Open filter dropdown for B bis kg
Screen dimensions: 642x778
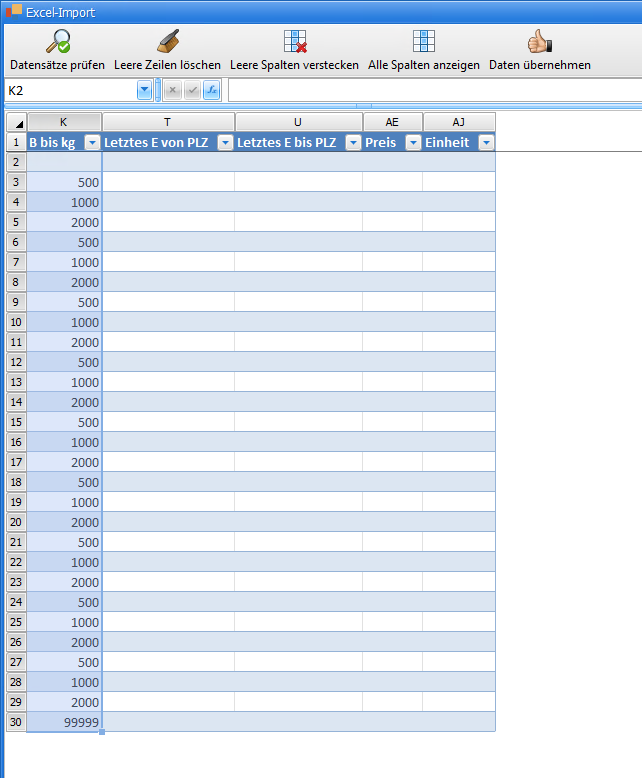(92, 143)
